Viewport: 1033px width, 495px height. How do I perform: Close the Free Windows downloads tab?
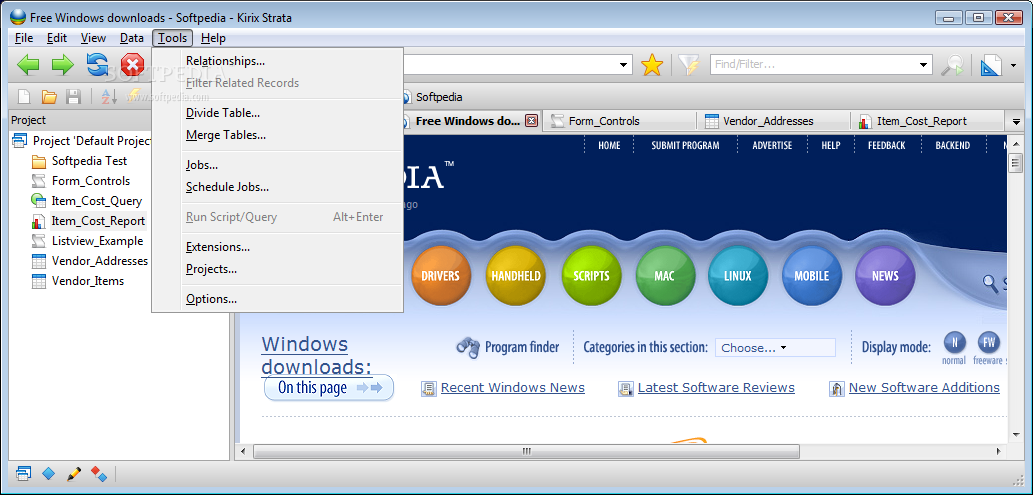point(531,121)
